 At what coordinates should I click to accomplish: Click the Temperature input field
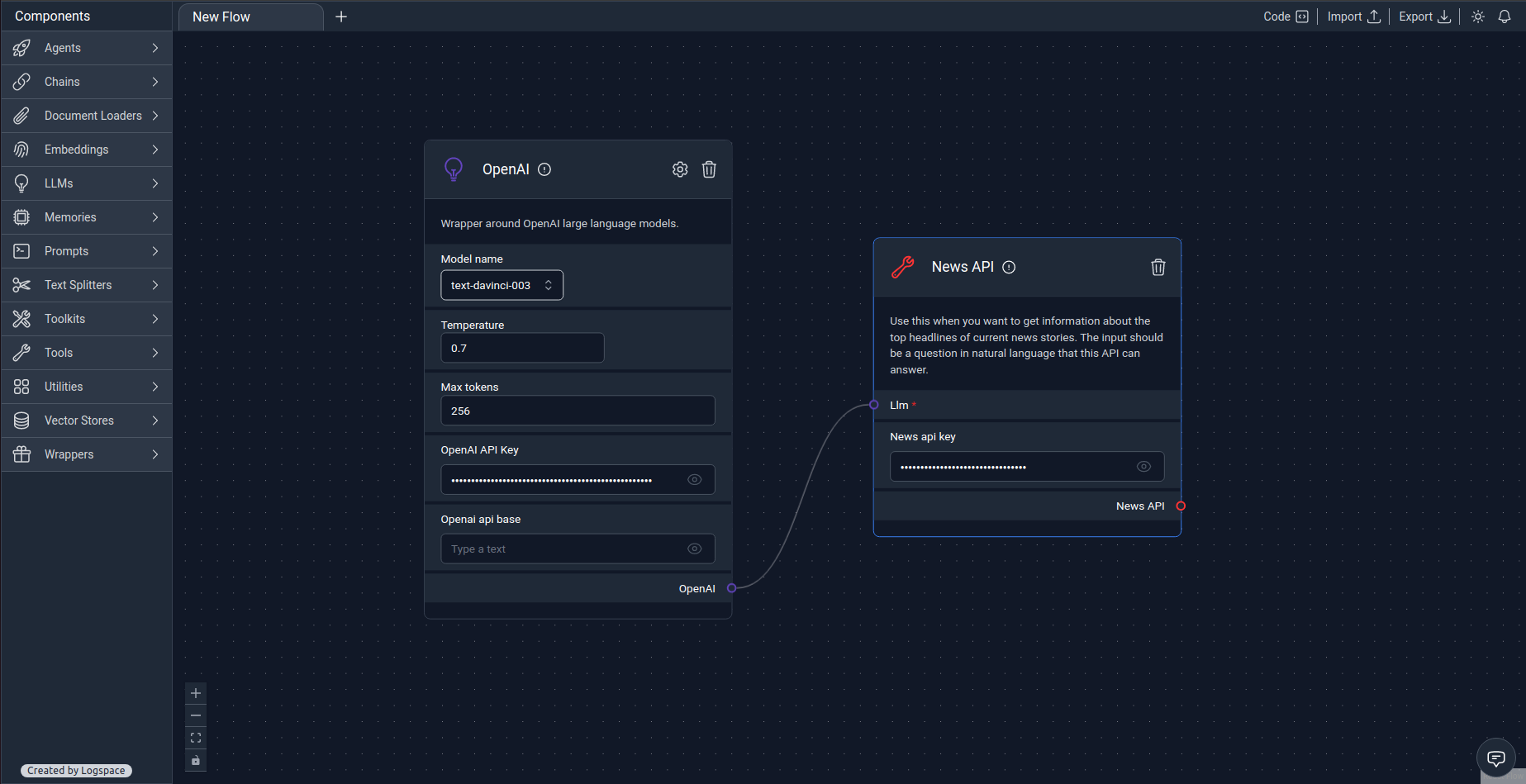tap(522, 348)
